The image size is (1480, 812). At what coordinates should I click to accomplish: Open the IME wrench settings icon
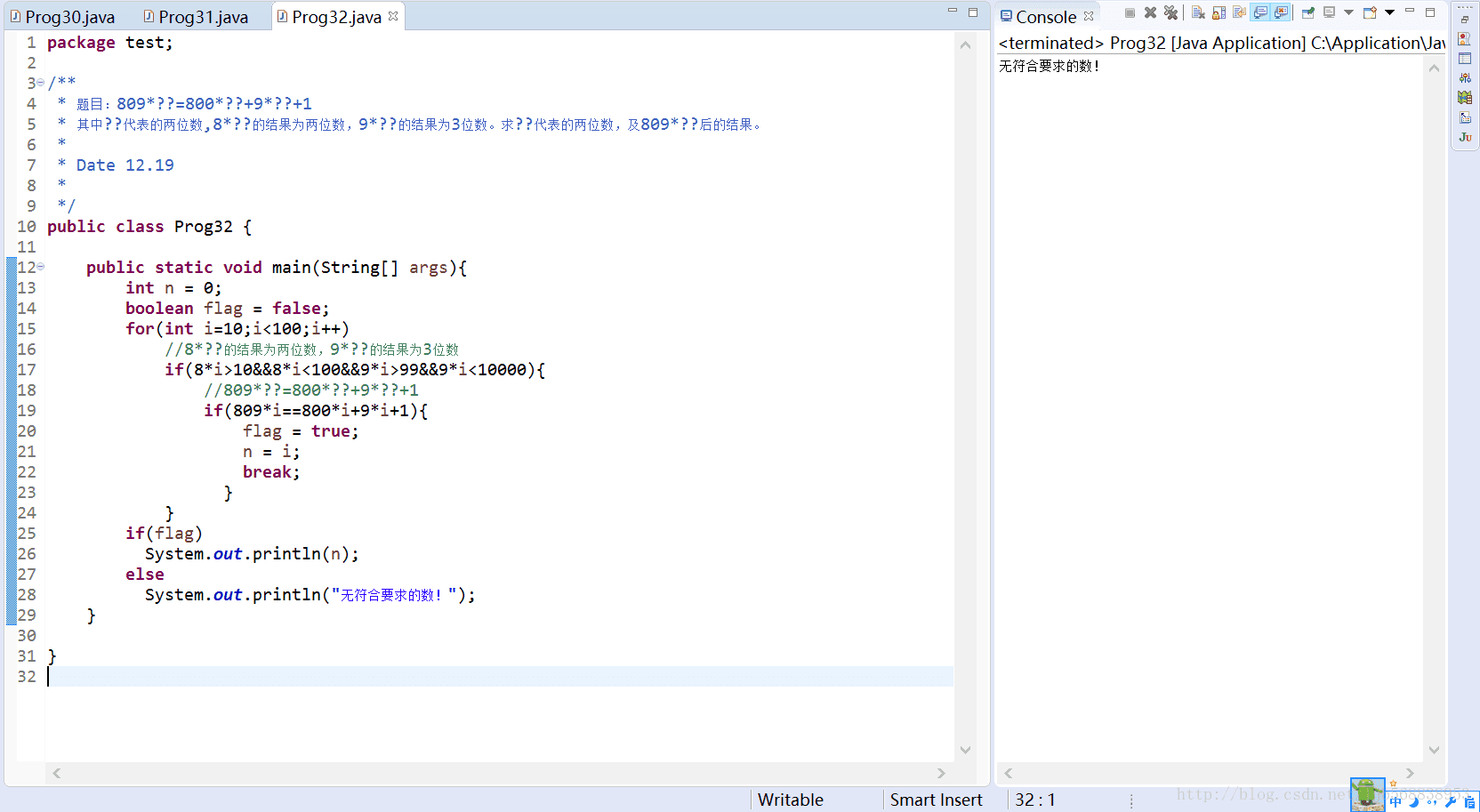tap(1451, 801)
